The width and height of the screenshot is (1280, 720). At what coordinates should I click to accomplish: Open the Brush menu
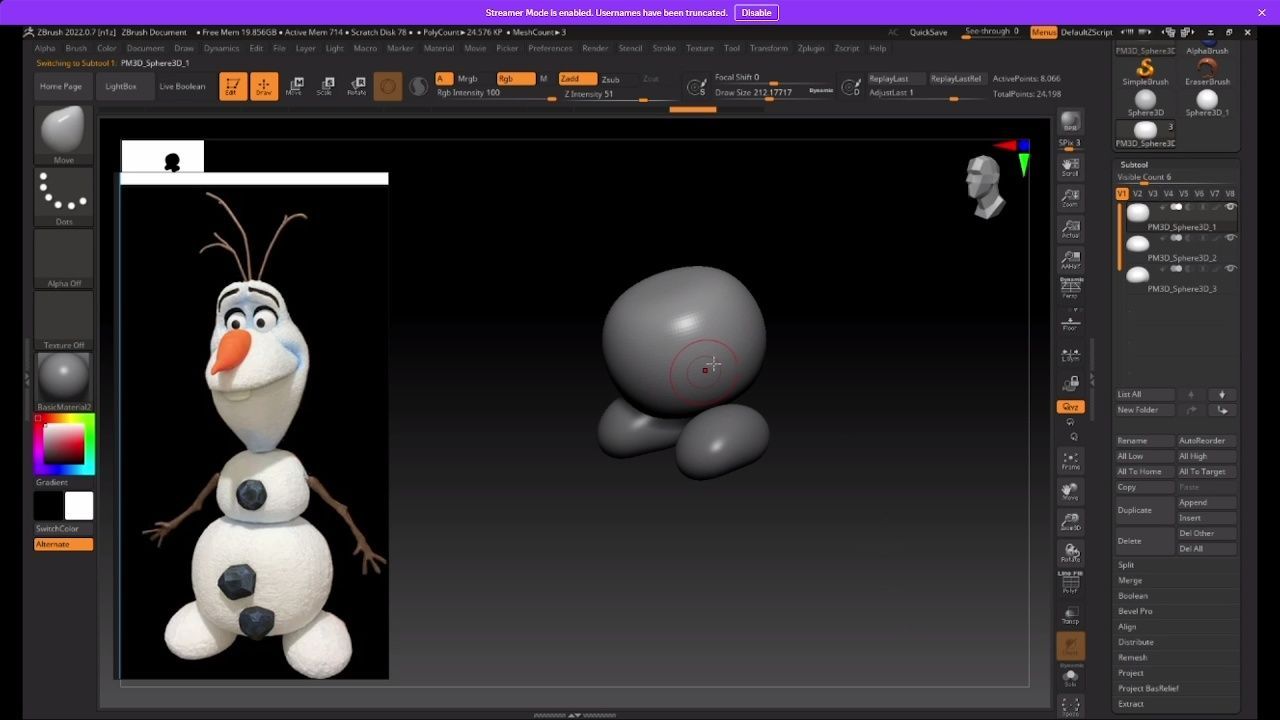point(76,48)
